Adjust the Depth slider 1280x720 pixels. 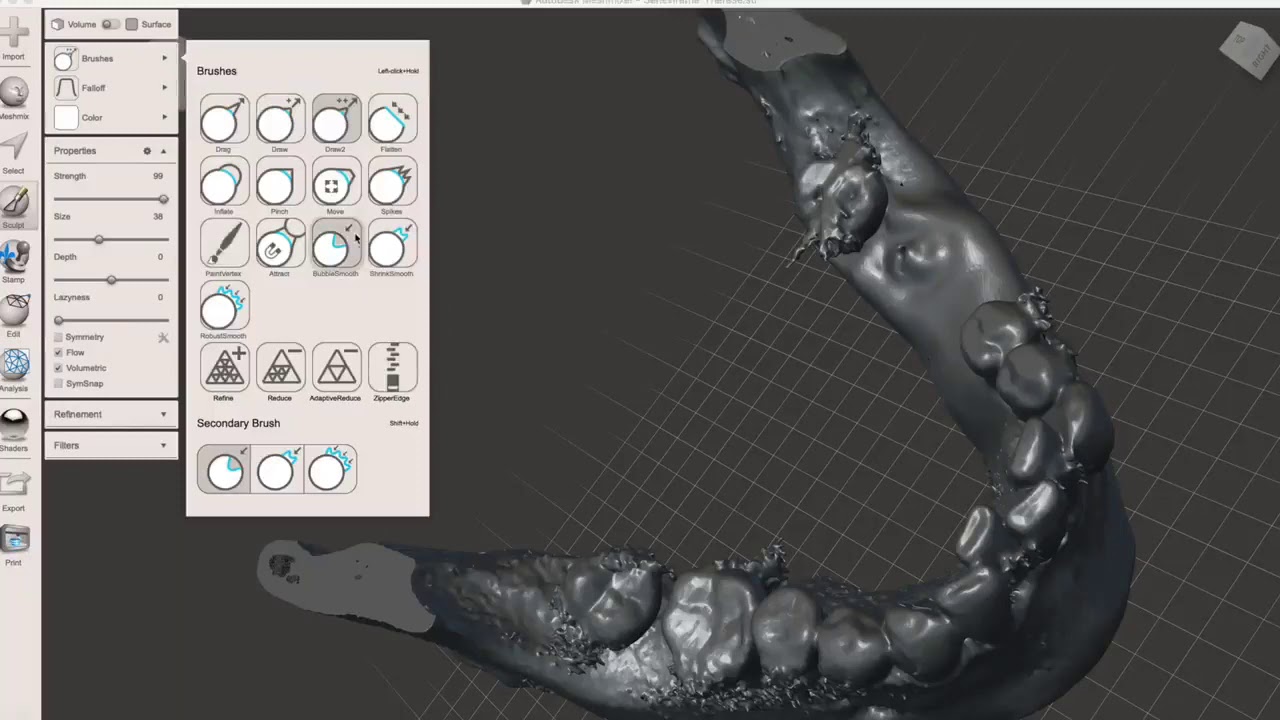pos(111,280)
